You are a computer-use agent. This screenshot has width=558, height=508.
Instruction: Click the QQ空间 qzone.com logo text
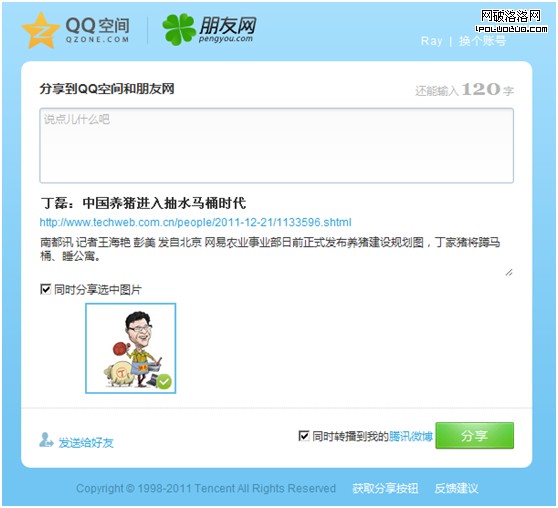point(97,30)
